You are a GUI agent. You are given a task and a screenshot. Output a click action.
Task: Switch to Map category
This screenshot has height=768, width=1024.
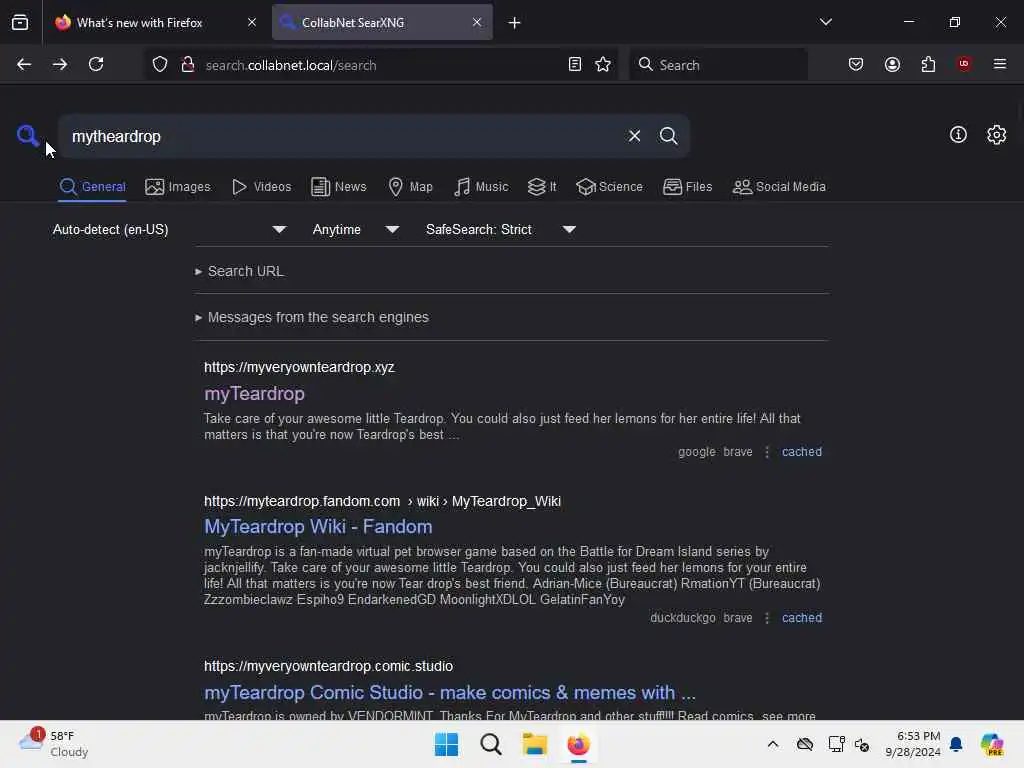(x=410, y=187)
